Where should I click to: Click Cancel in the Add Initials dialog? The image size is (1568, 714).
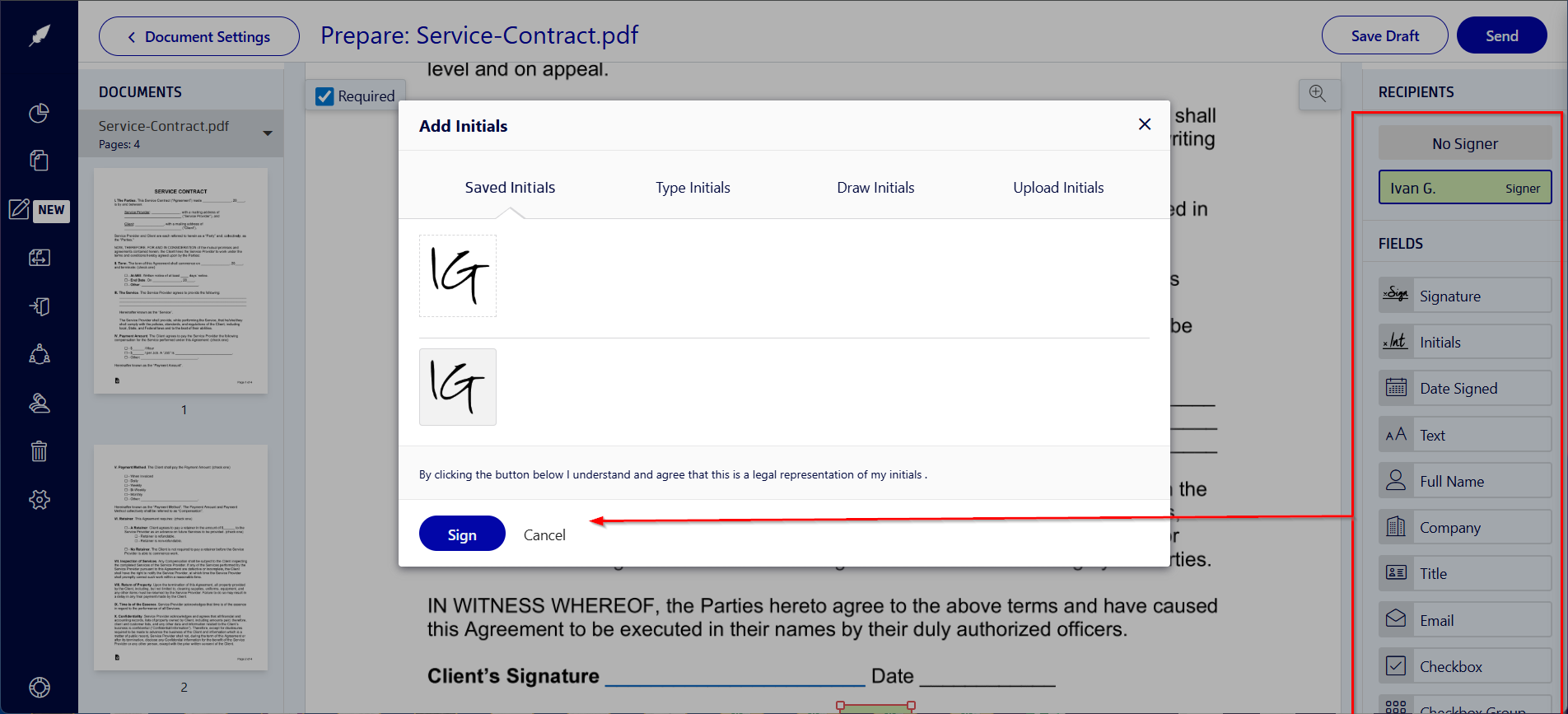pyautogui.click(x=544, y=534)
